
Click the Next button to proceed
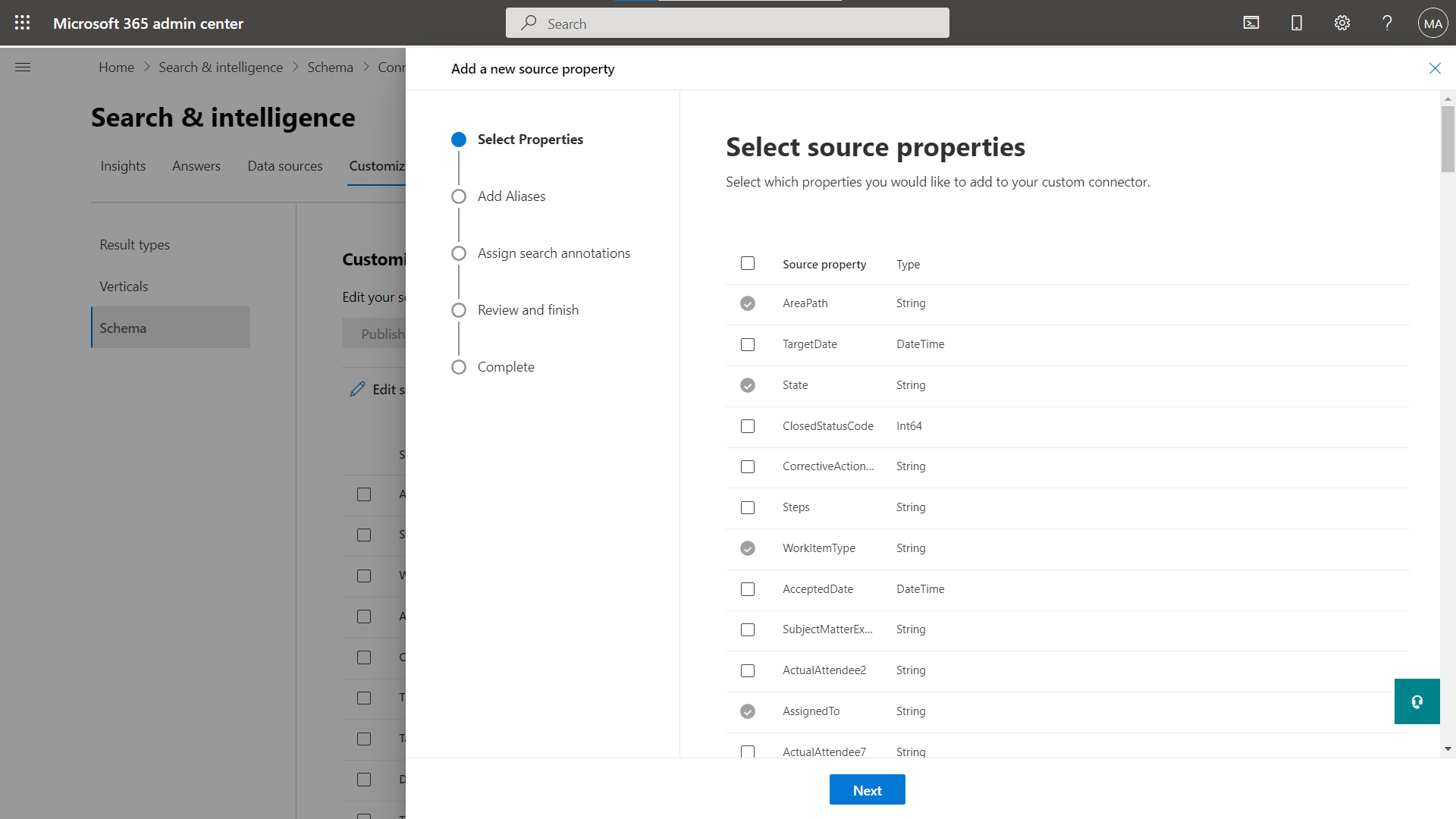pyautogui.click(x=866, y=790)
